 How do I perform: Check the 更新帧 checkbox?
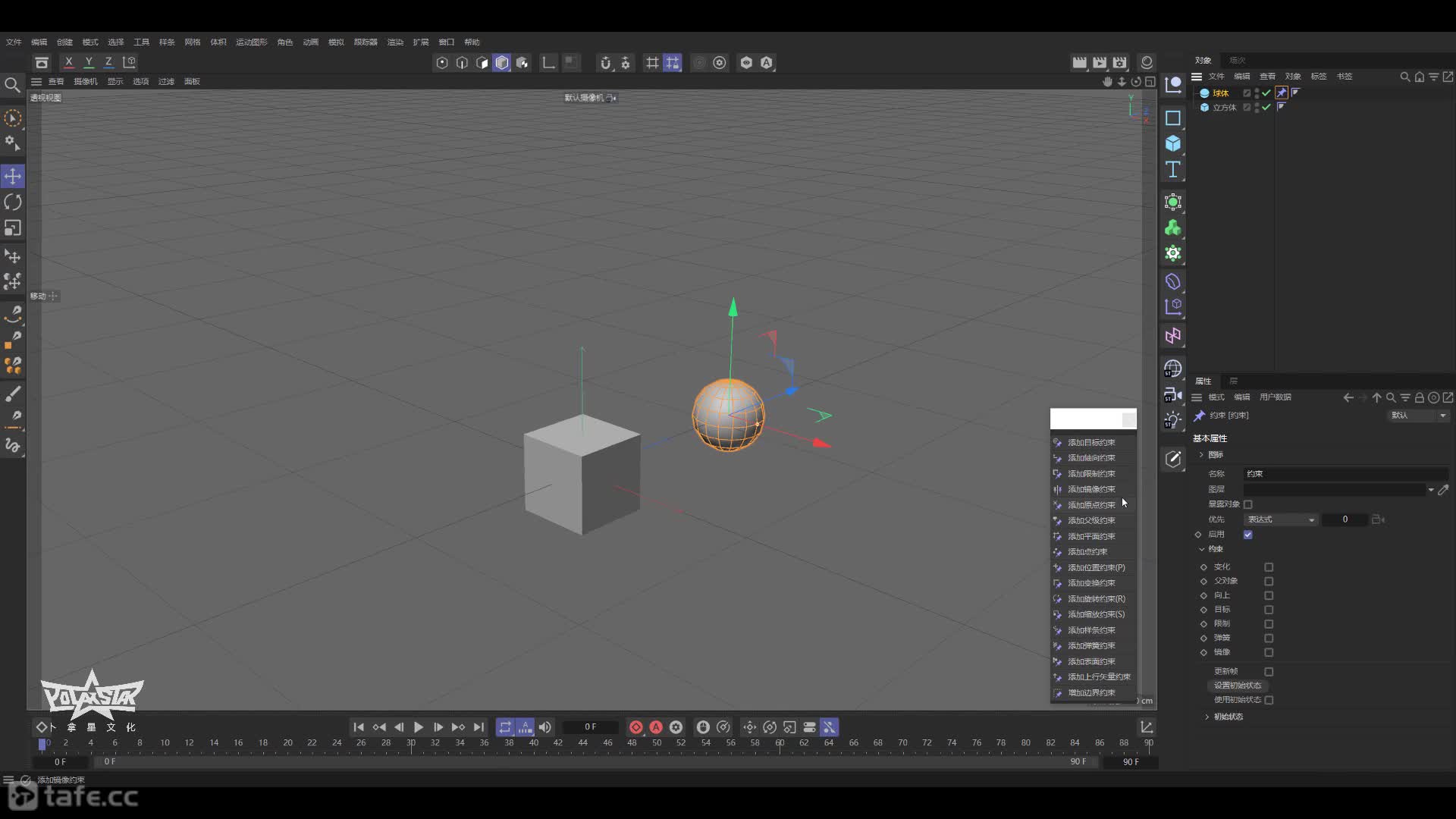(x=1269, y=672)
